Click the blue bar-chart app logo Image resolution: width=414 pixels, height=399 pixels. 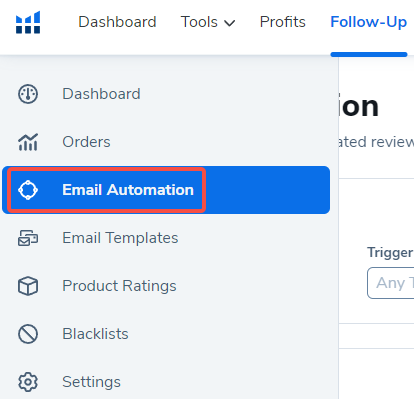[x=28, y=22]
